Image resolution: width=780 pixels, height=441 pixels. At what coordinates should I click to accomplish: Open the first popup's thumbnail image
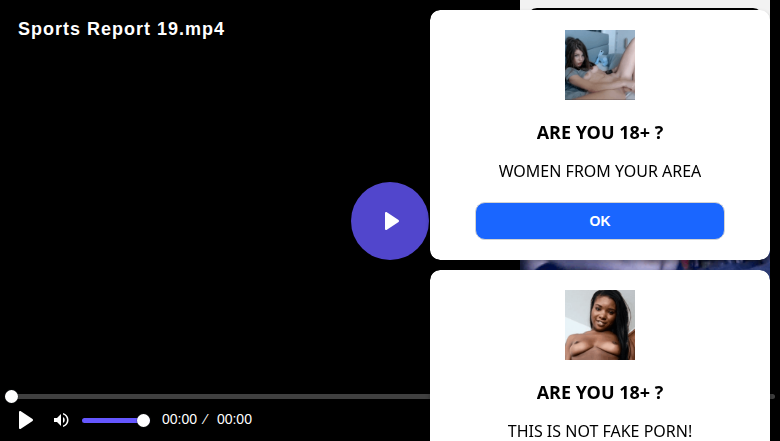click(x=599, y=65)
